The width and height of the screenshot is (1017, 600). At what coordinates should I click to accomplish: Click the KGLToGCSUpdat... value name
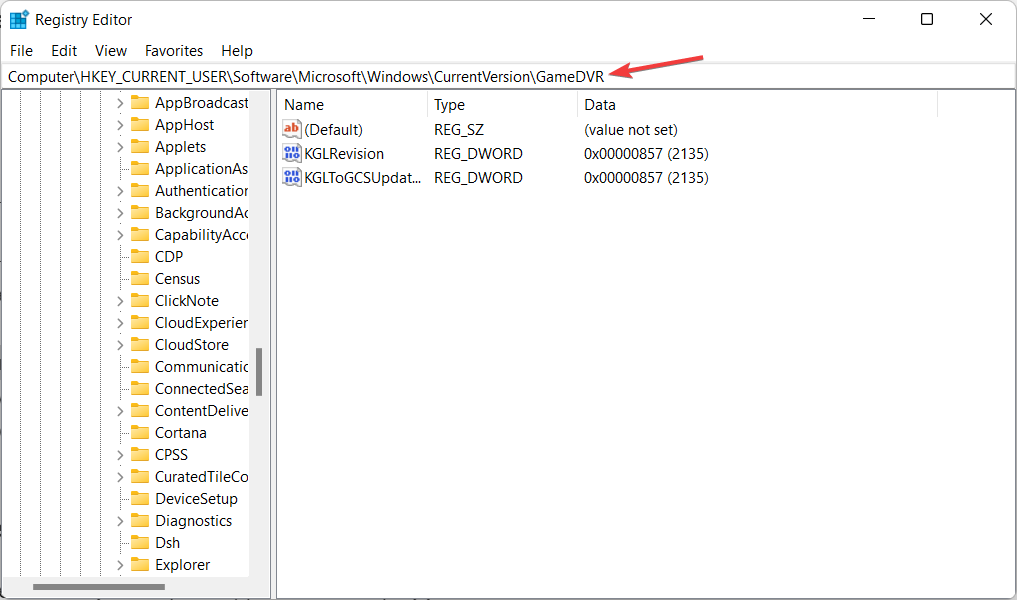[363, 178]
